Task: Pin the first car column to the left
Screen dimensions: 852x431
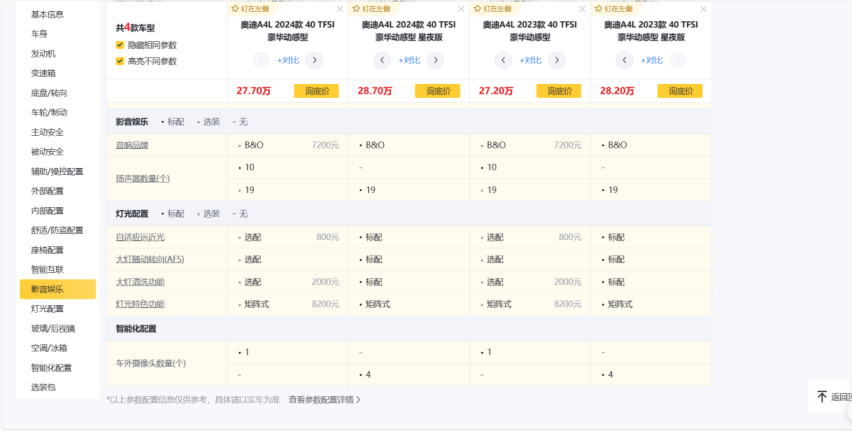Action: (248, 8)
